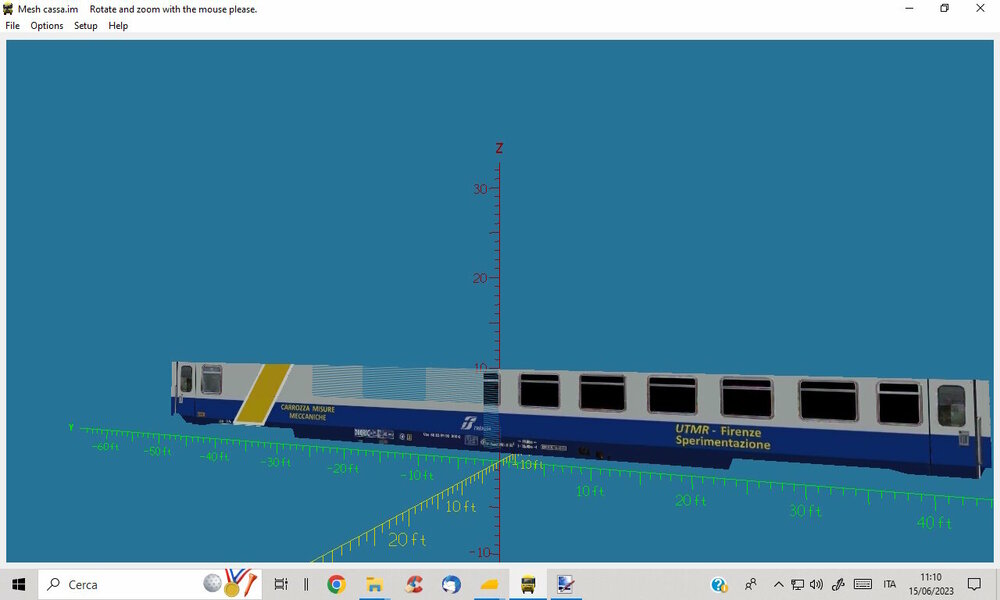
Task: Click the Cerca search box on taskbar
Action: pos(151,584)
